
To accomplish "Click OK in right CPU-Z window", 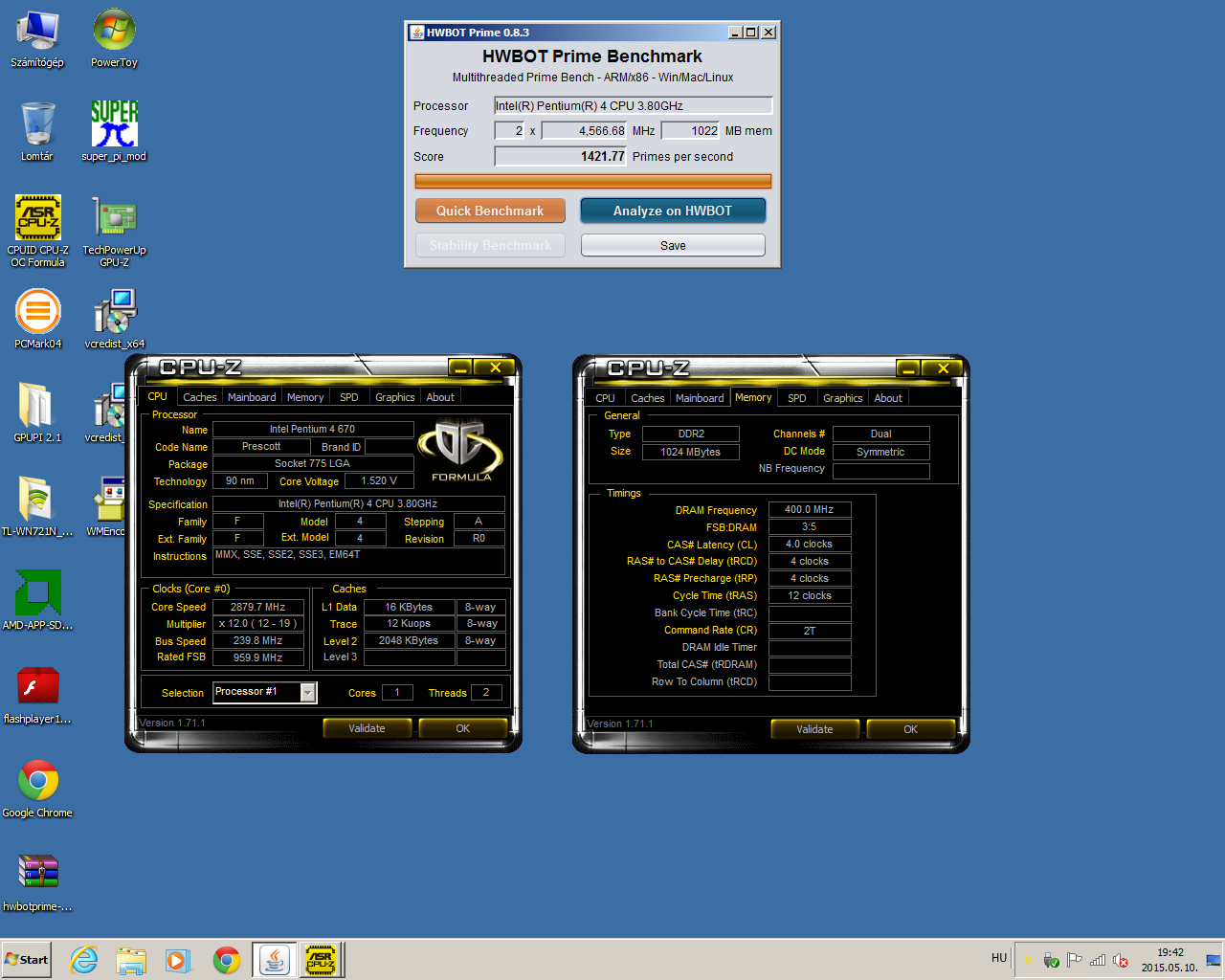I will (911, 729).
